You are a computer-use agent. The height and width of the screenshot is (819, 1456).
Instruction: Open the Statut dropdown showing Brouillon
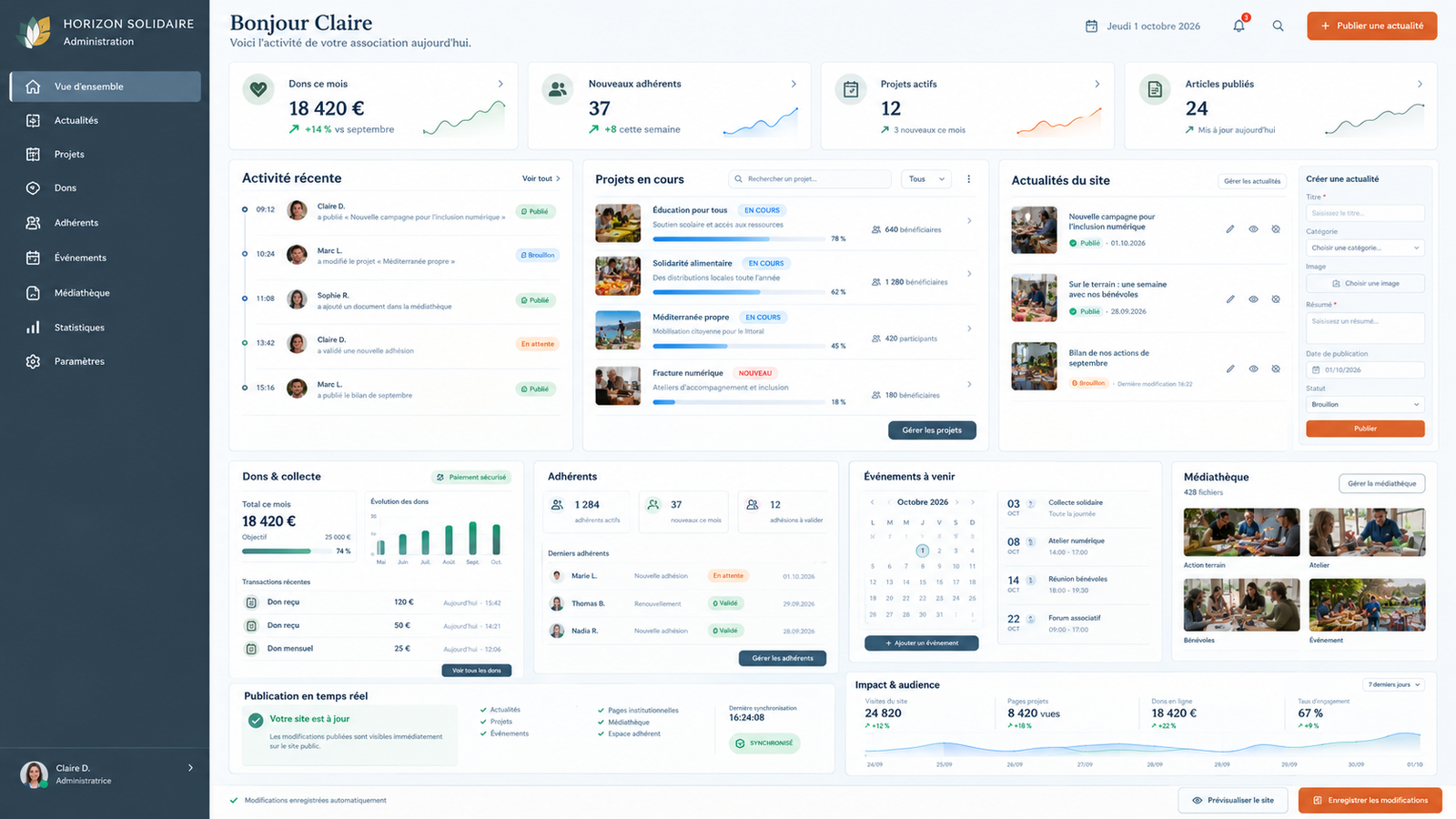(1365, 404)
